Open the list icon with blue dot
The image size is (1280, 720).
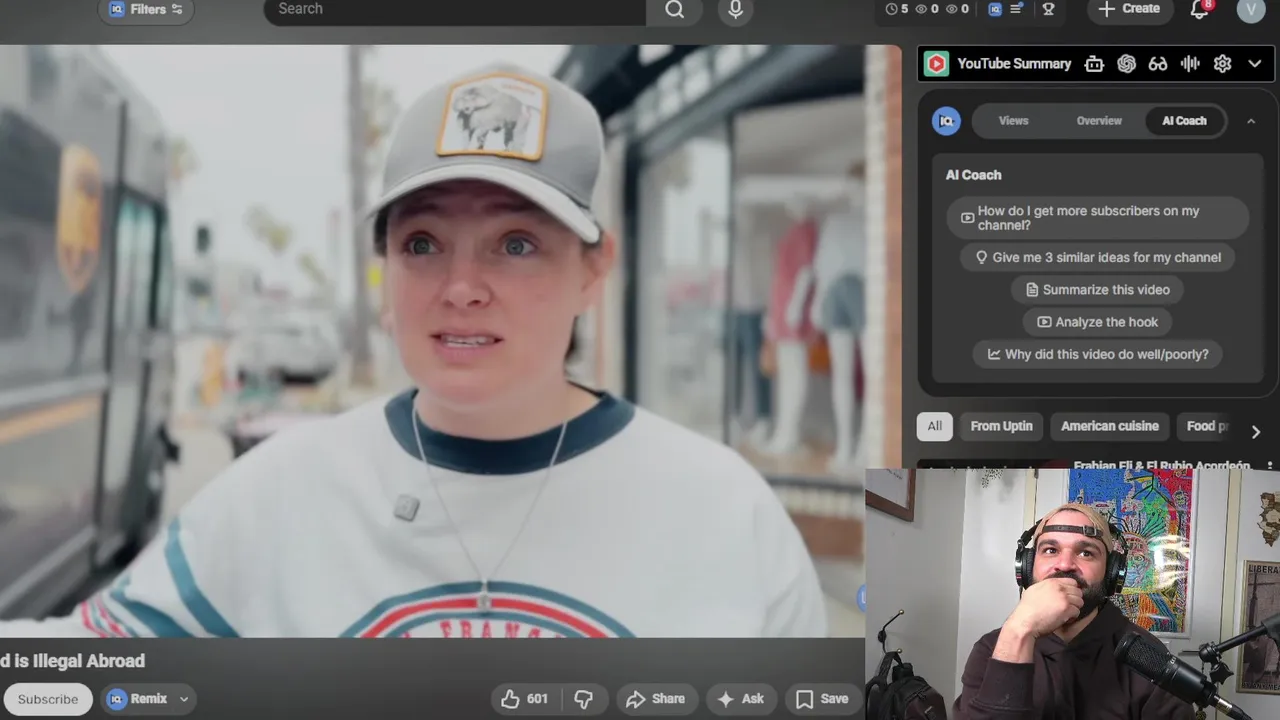(1017, 9)
